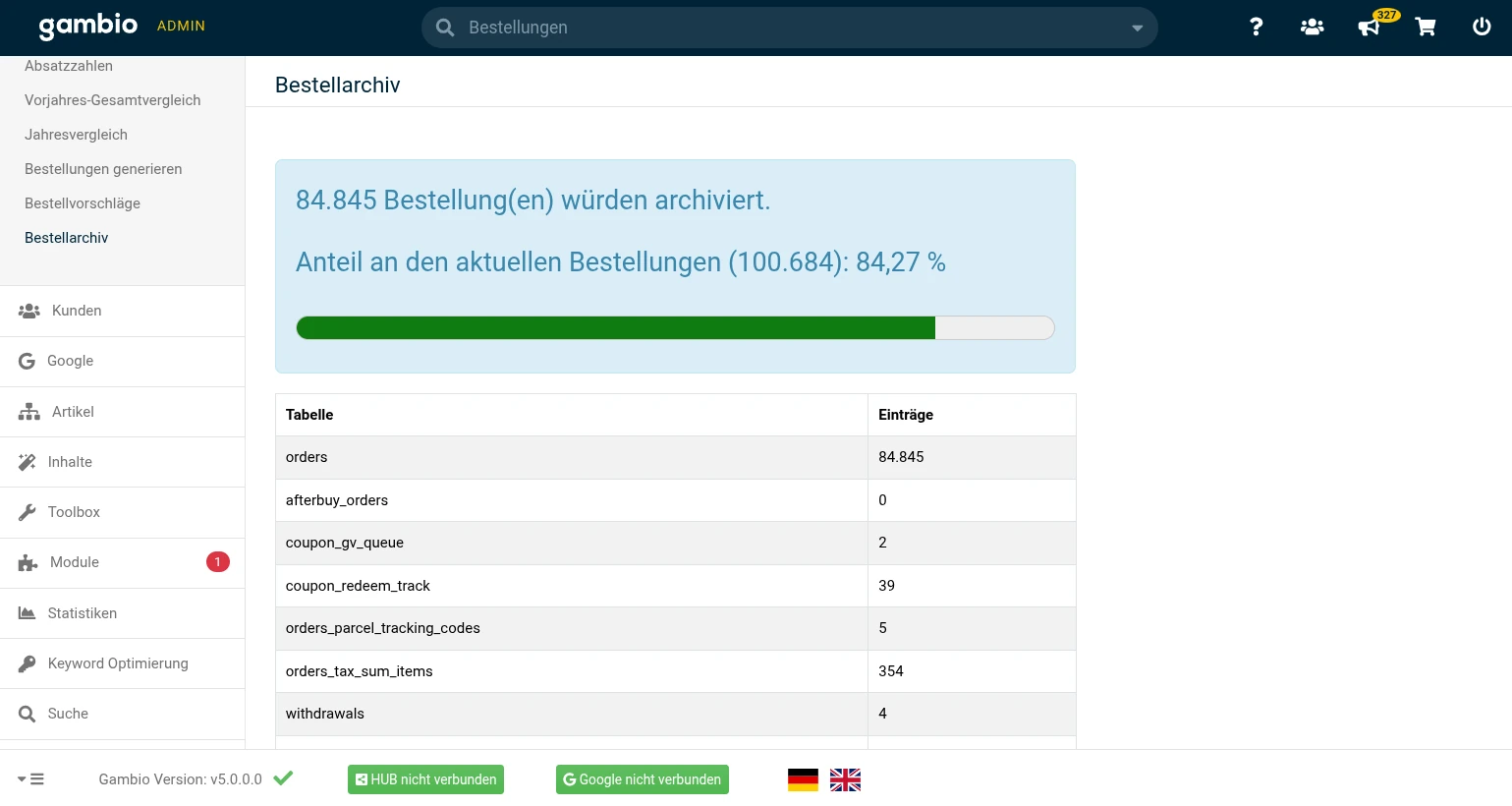This screenshot has height=806, width=1512.
Task: Click the power logout icon
Action: pyautogui.click(x=1482, y=28)
